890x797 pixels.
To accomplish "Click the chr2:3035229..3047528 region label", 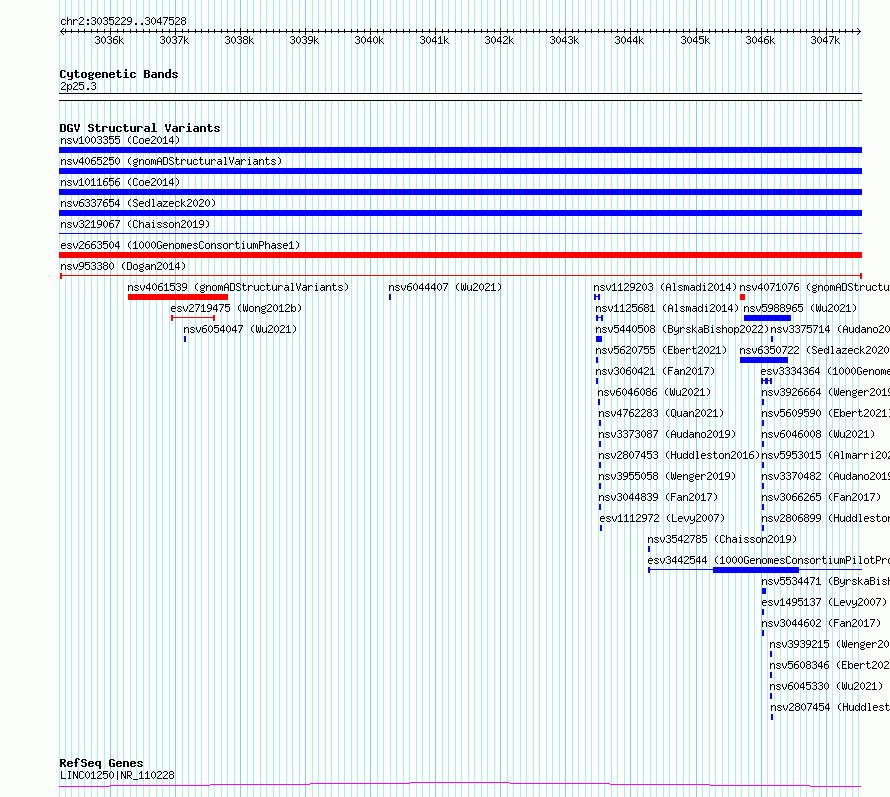I will (x=123, y=21).
